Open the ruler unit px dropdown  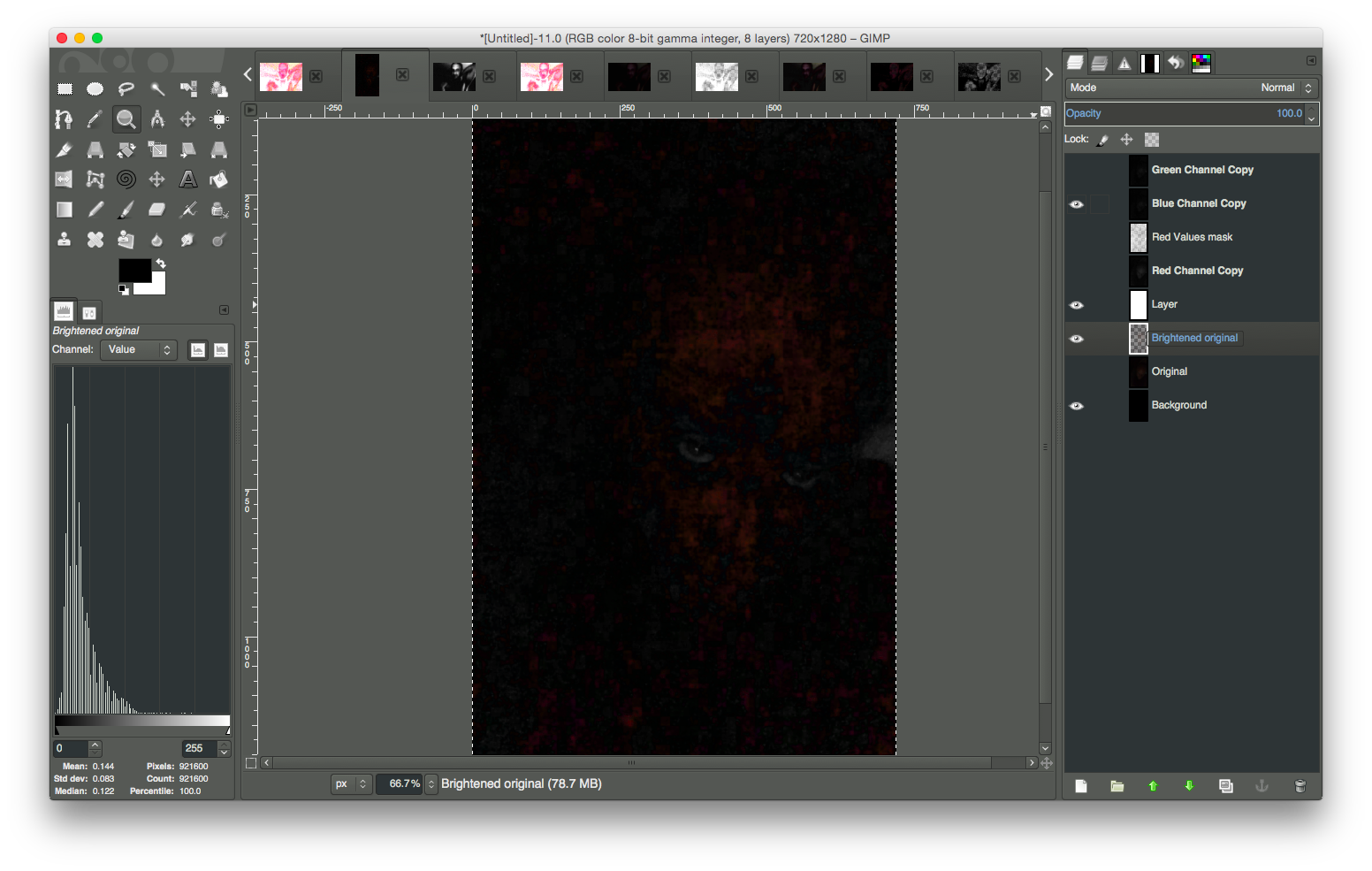351,784
